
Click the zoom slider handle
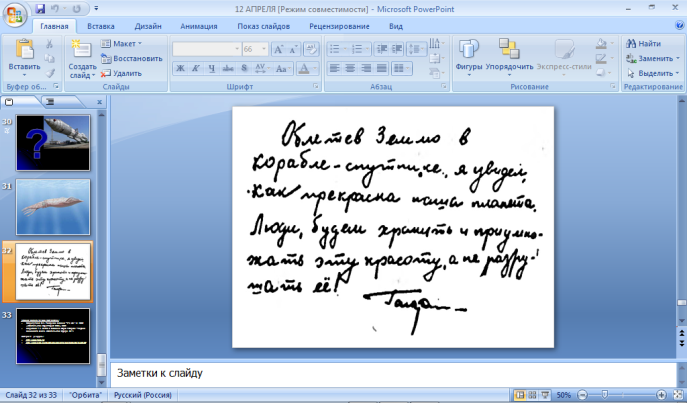pyautogui.click(x=604, y=395)
